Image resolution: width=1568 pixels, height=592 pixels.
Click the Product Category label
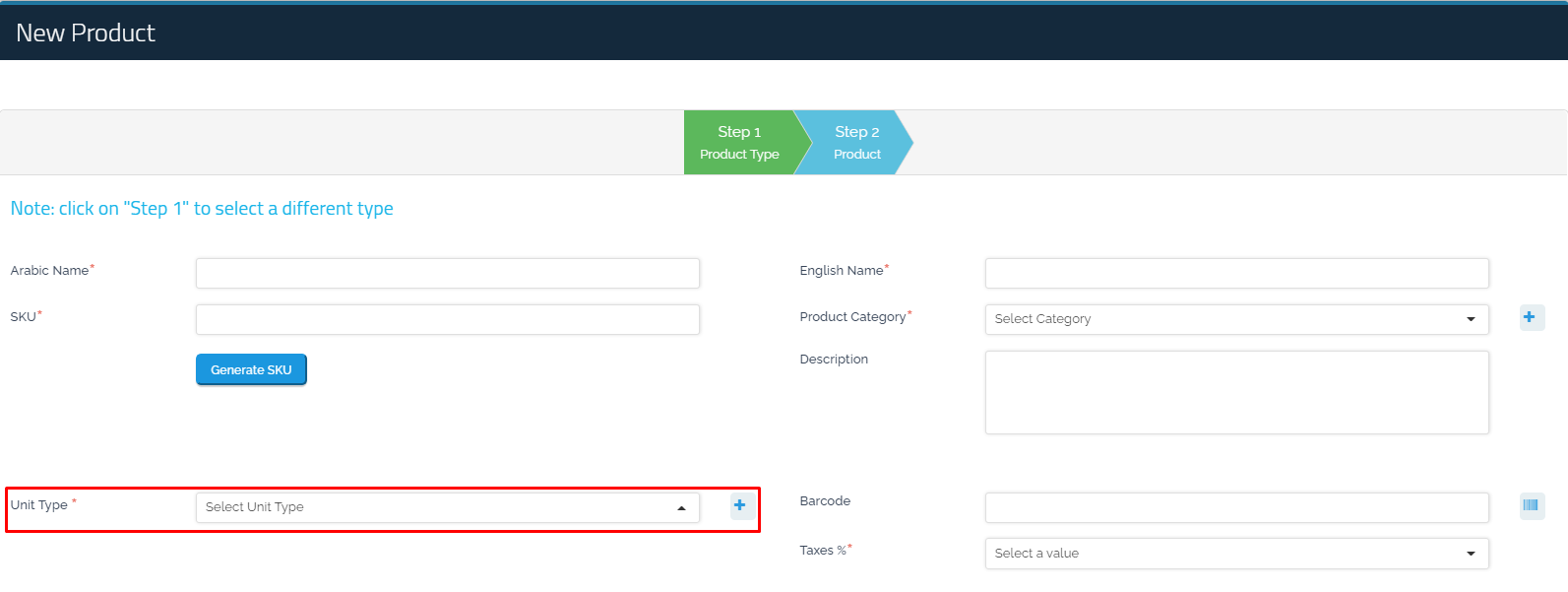852,317
